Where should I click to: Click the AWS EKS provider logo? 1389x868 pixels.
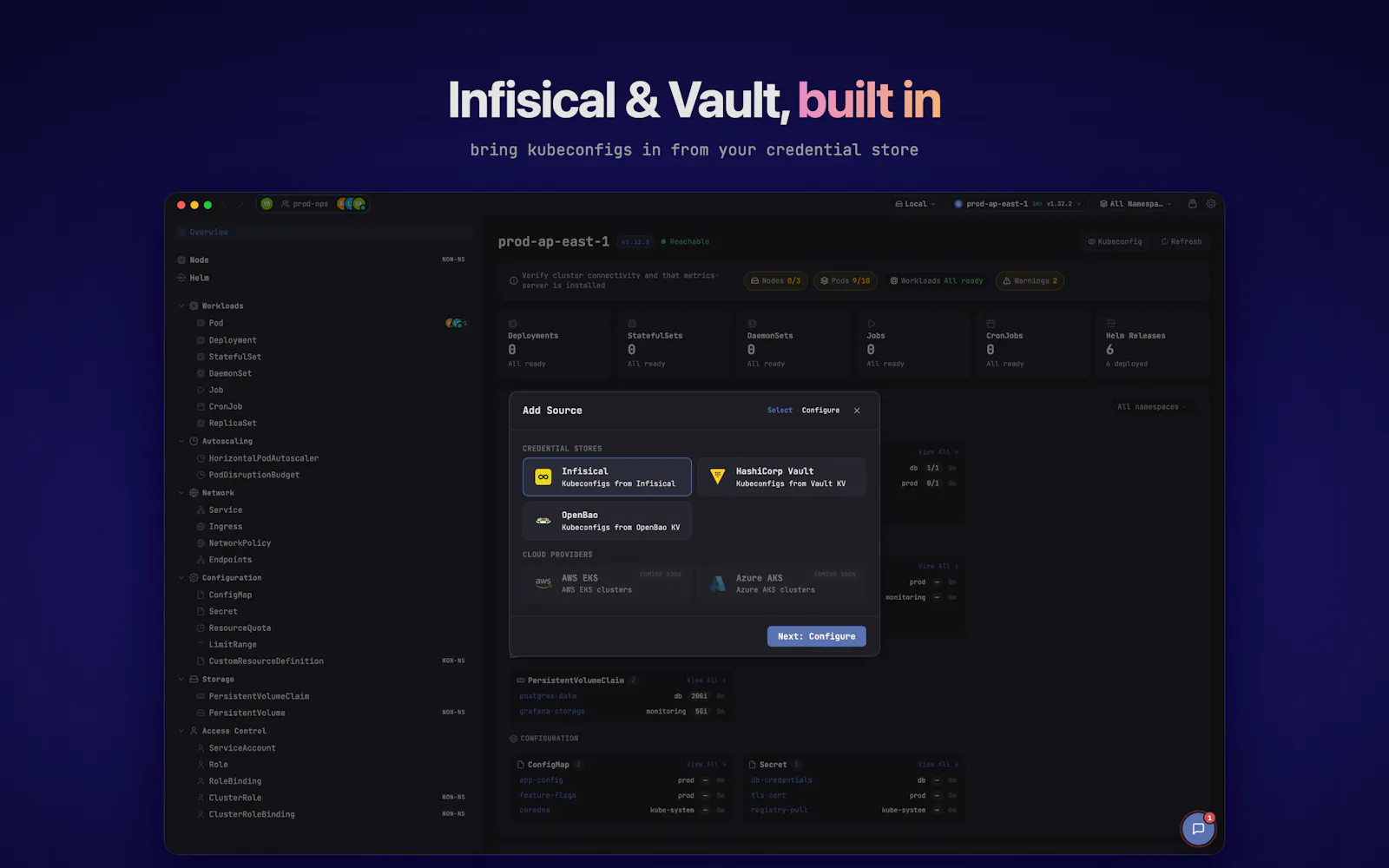(x=543, y=583)
